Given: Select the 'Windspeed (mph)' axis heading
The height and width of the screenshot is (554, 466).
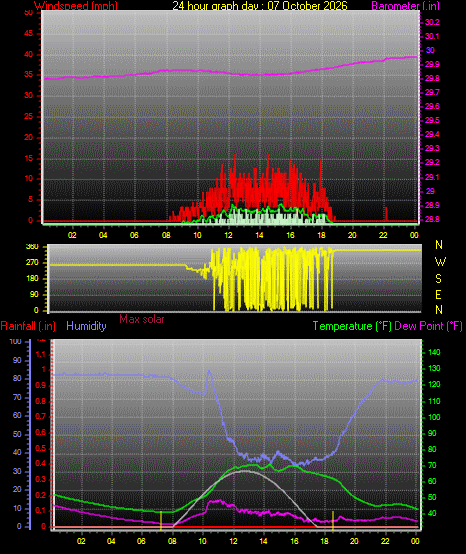Looking at the screenshot, I should click(76, 5).
